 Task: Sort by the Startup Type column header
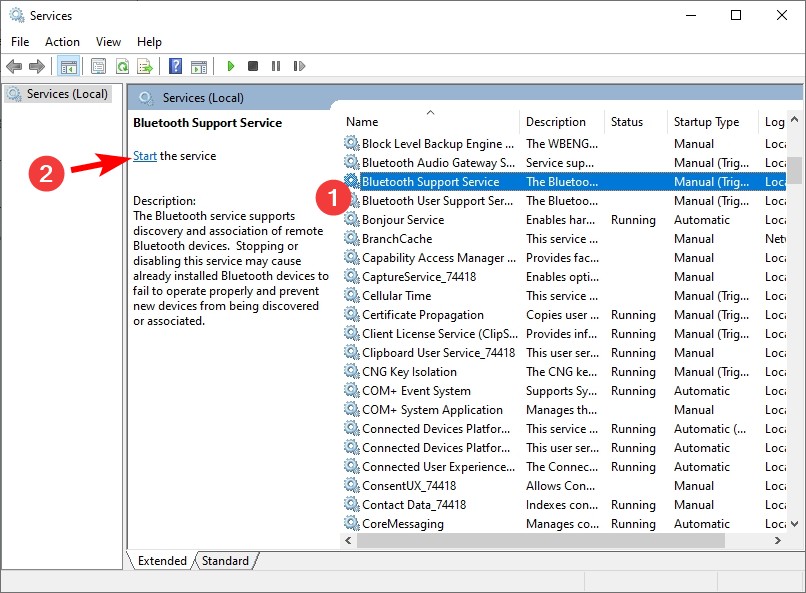click(712, 122)
